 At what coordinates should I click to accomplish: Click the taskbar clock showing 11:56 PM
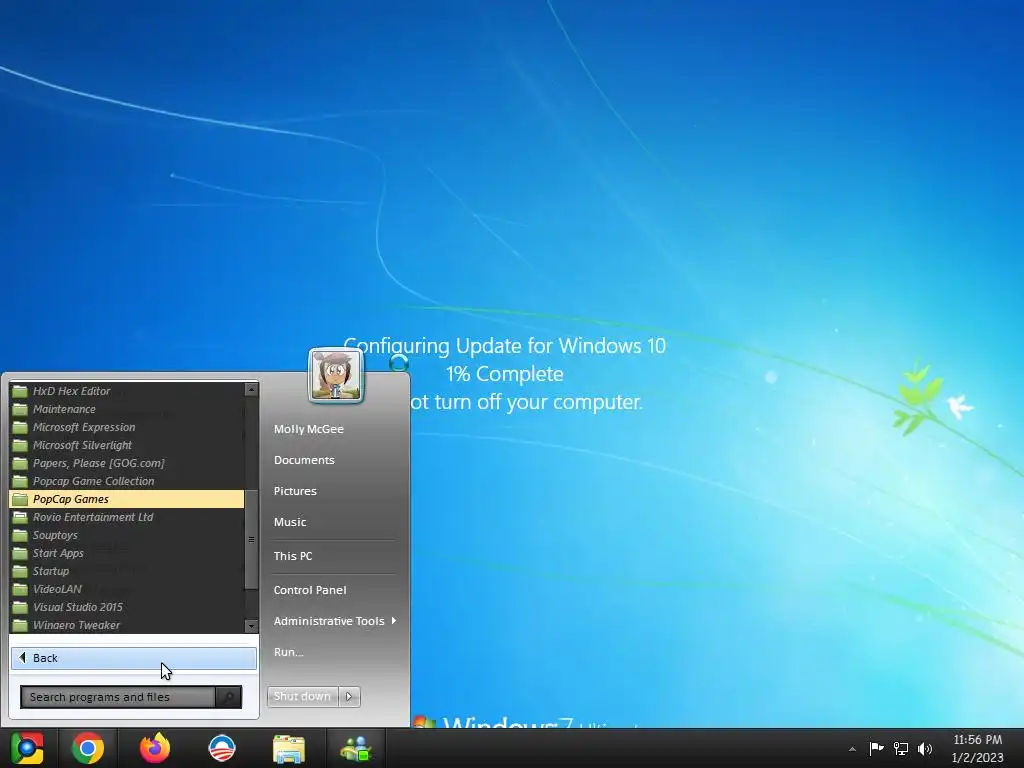coord(978,748)
